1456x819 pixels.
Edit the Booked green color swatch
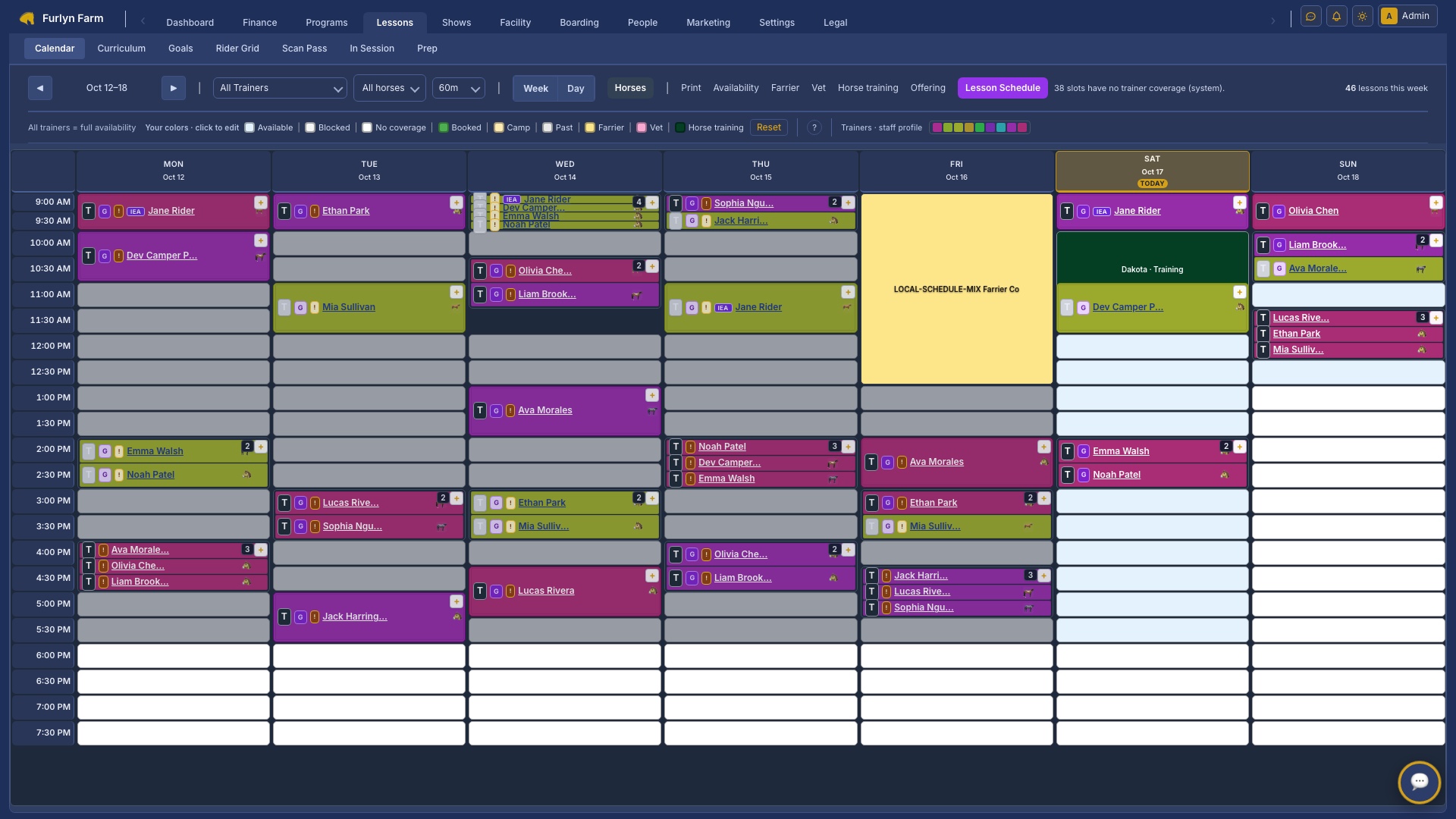pos(444,127)
